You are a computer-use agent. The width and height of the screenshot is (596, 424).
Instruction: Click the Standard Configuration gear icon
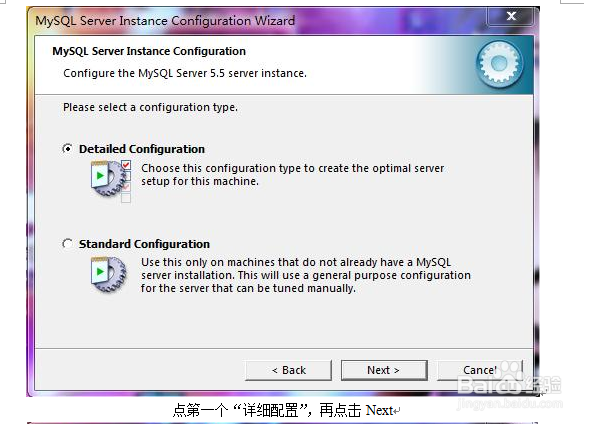tap(108, 274)
